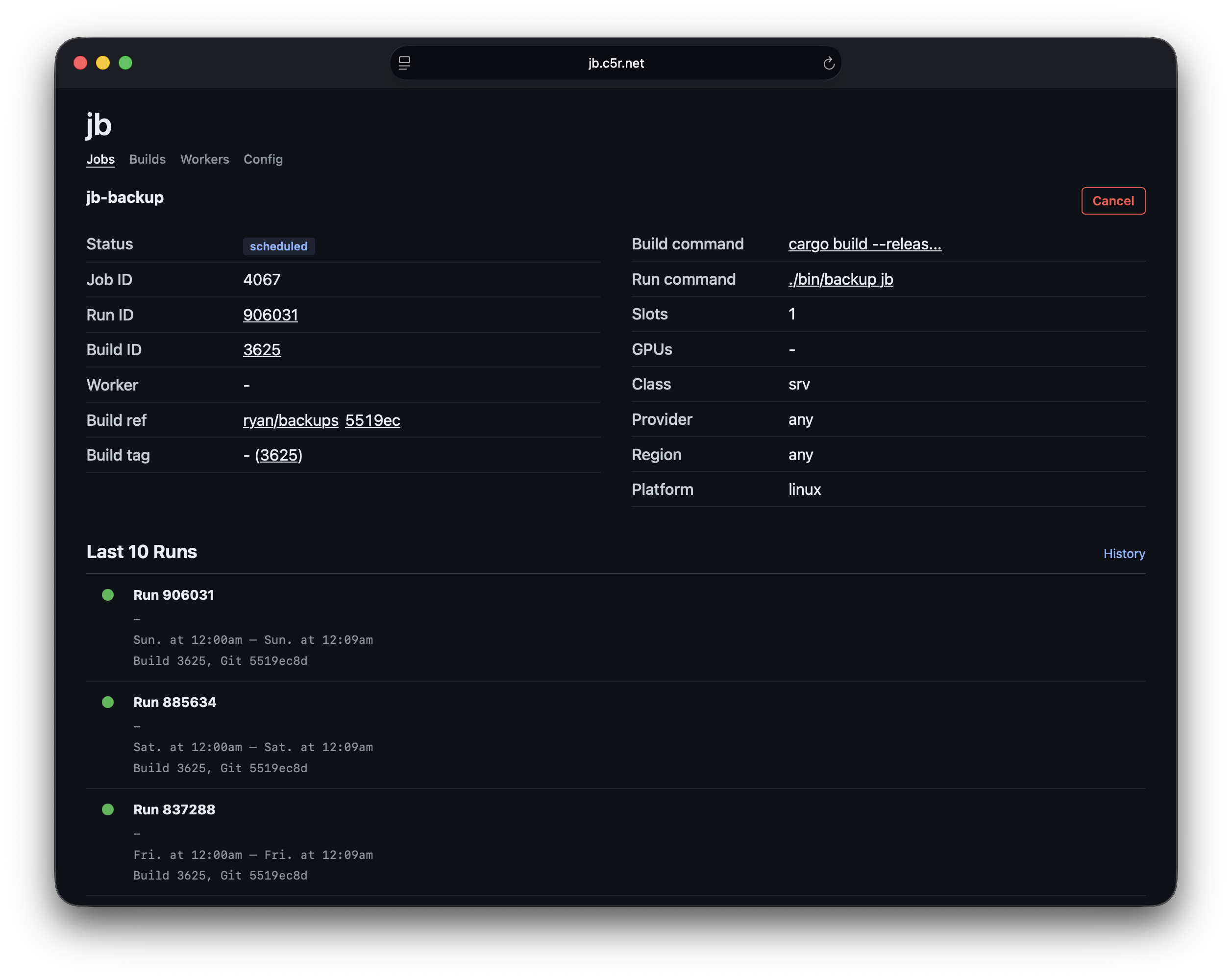Open Build ID 3625 link
Screen dimensions: 1232x979
pyautogui.click(x=262, y=350)
